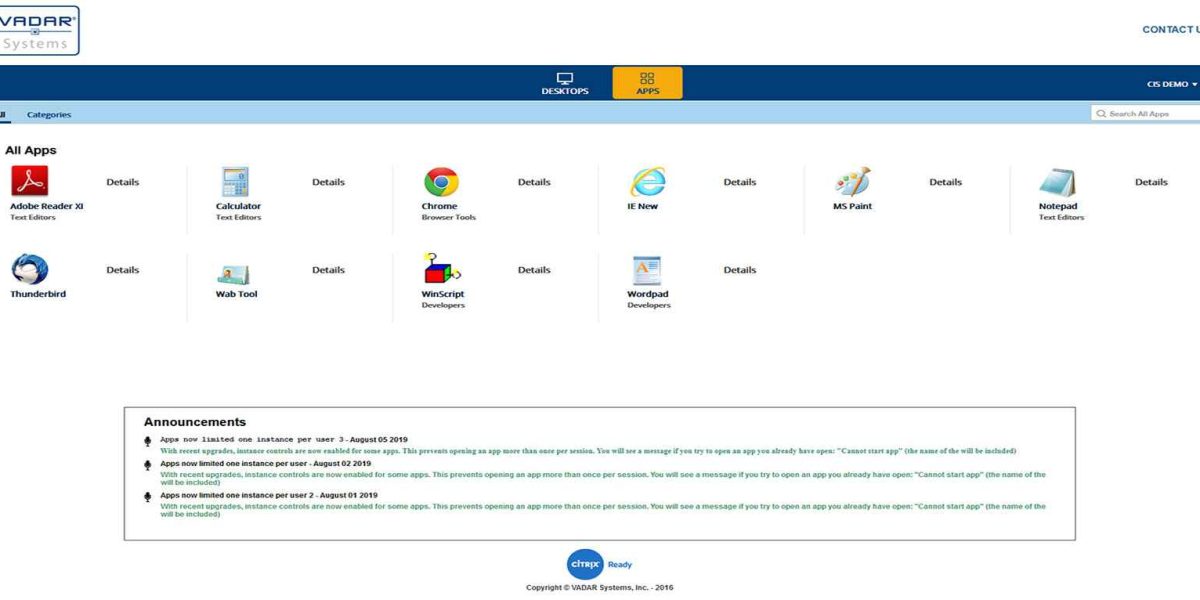The width and height of the screenshot is (1200, 600).
Task: Start the Chrome browser app
Action: tap(440, 181)
